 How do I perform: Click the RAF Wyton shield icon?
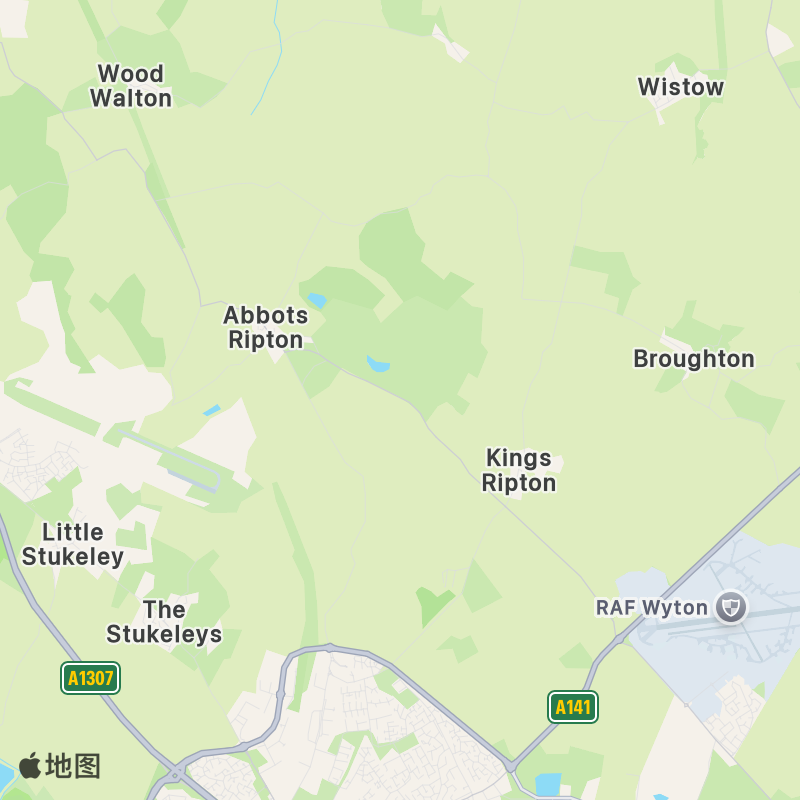click(x=731, y=608)
